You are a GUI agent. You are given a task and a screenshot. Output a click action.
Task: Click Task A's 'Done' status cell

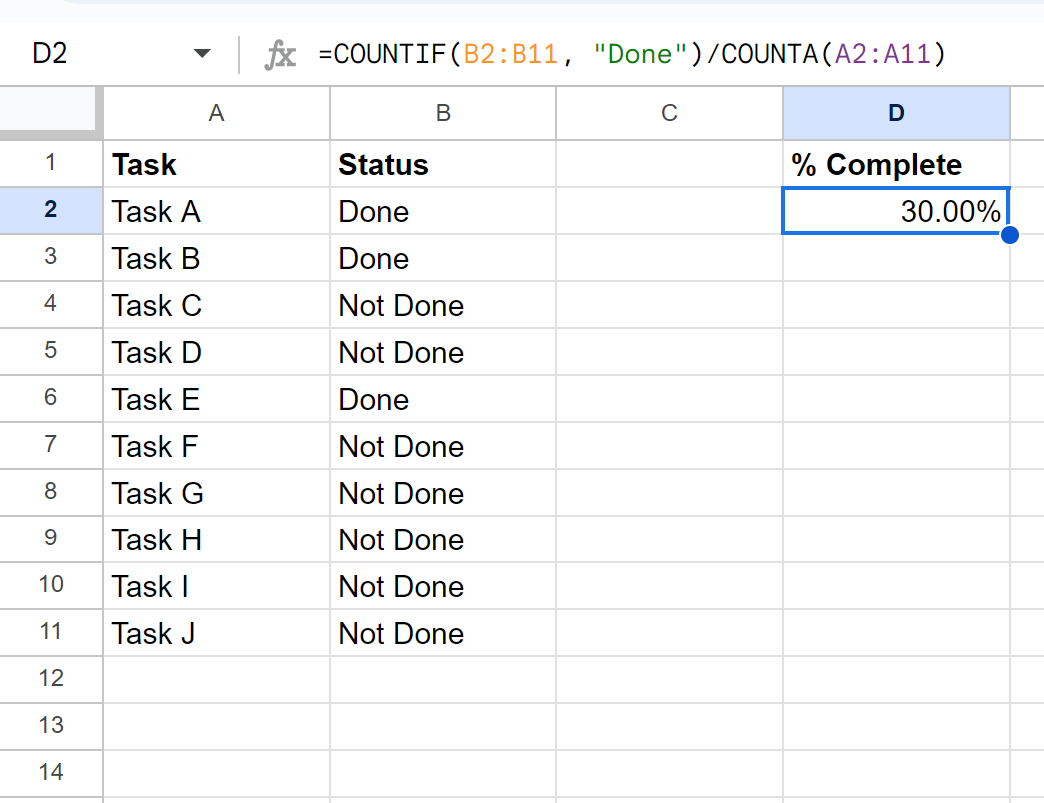pos(443,211)
